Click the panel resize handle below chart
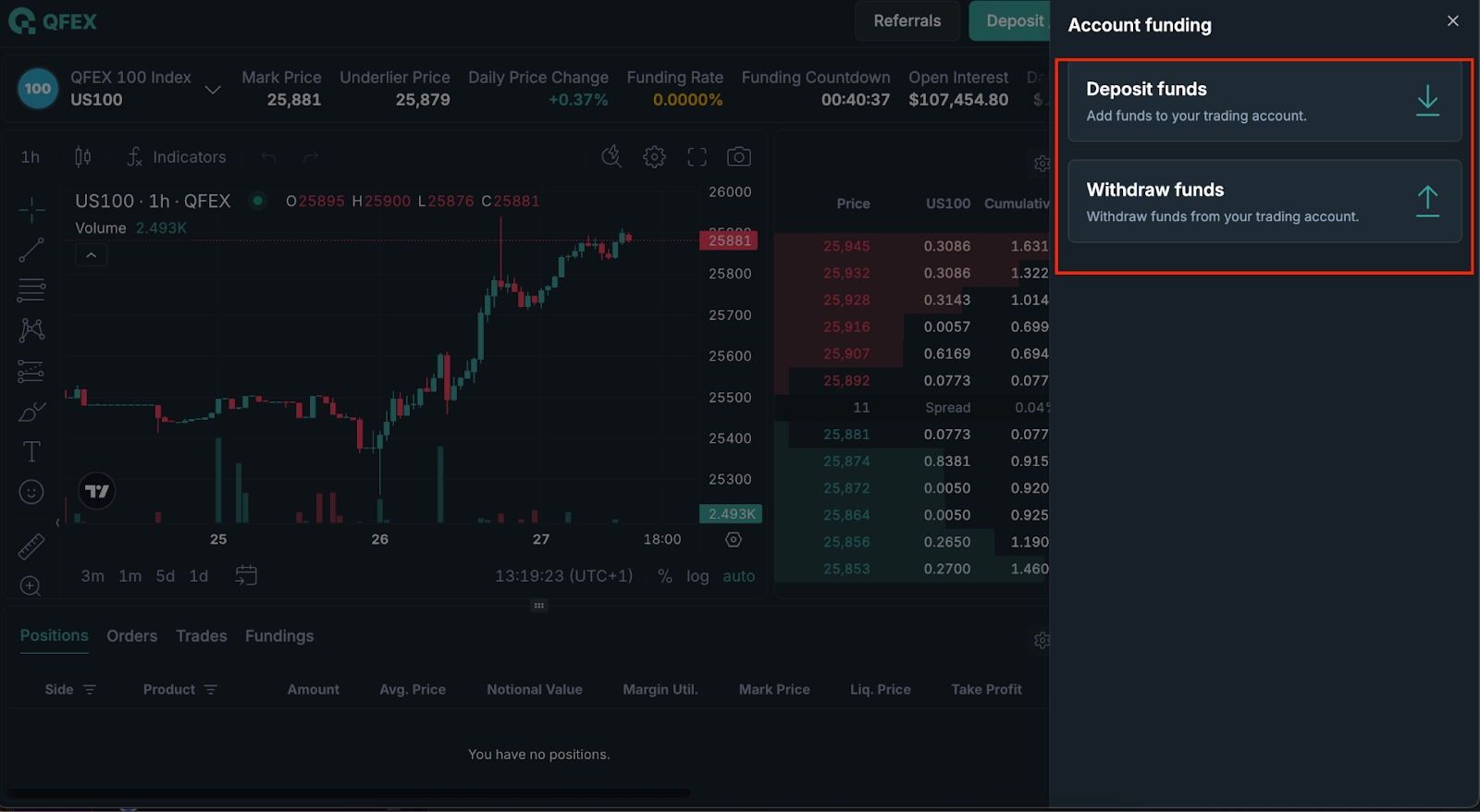This screenshot has height=812, width=1480. 539,606
